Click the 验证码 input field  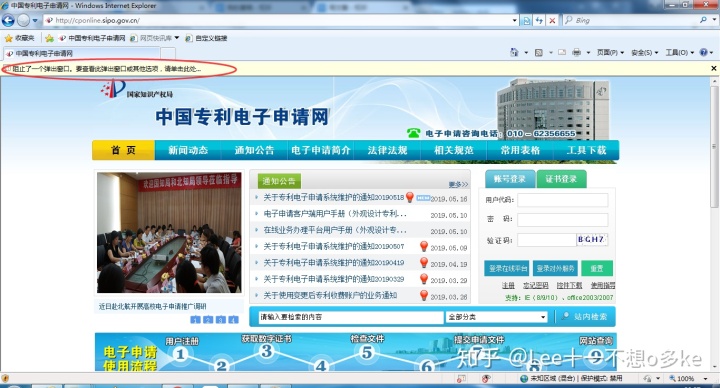[x=546, y=240]
